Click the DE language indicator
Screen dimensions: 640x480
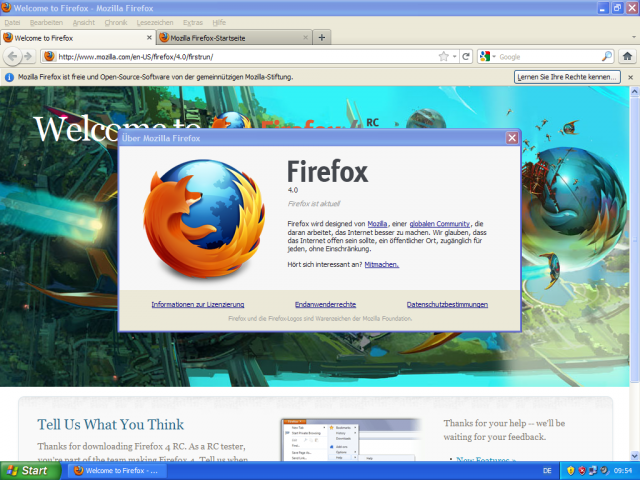(547, 471)
